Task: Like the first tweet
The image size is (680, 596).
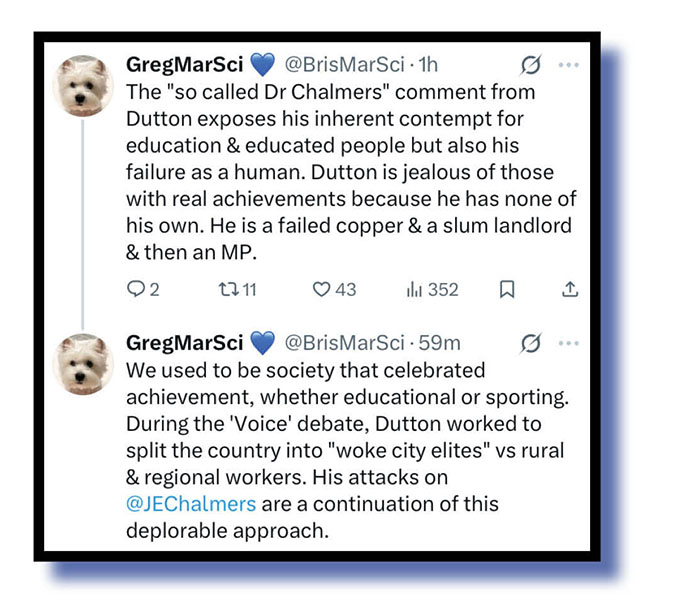Action: click(x=321, y=290)
